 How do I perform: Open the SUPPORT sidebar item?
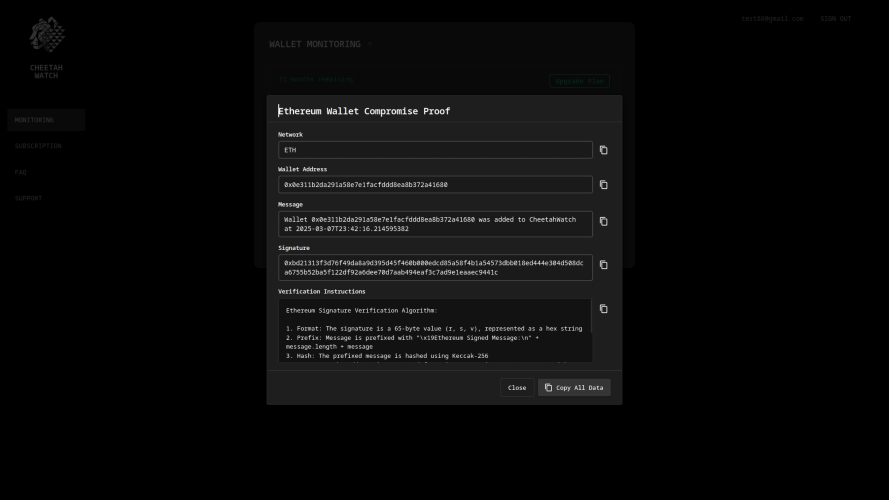click(28, 198)
